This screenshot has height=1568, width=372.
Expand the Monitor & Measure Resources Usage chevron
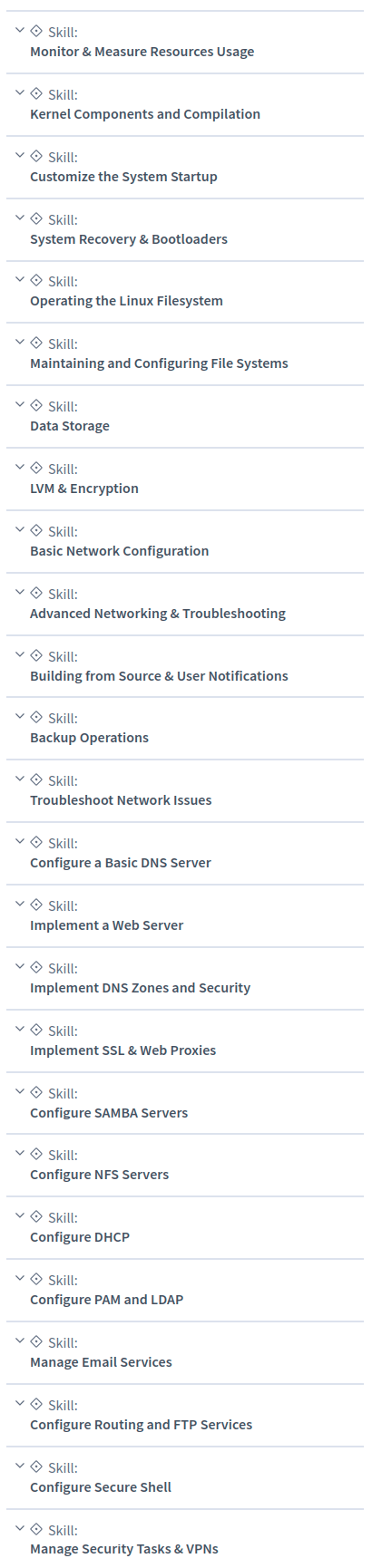20,30
